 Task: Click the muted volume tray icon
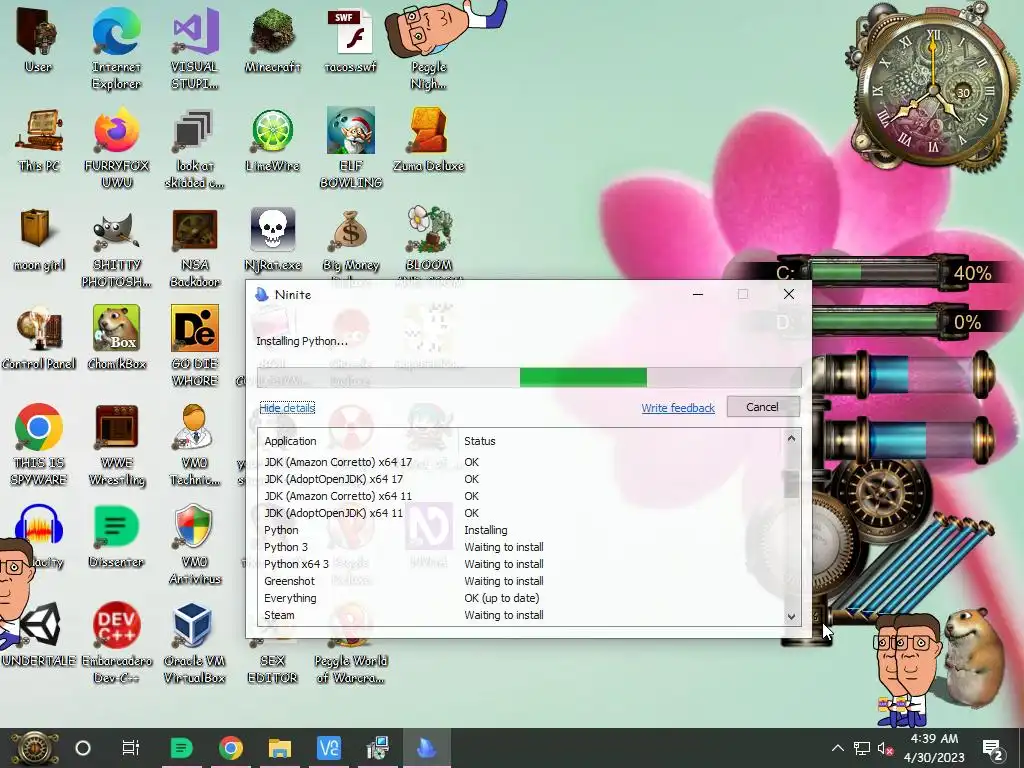(885, 748)
